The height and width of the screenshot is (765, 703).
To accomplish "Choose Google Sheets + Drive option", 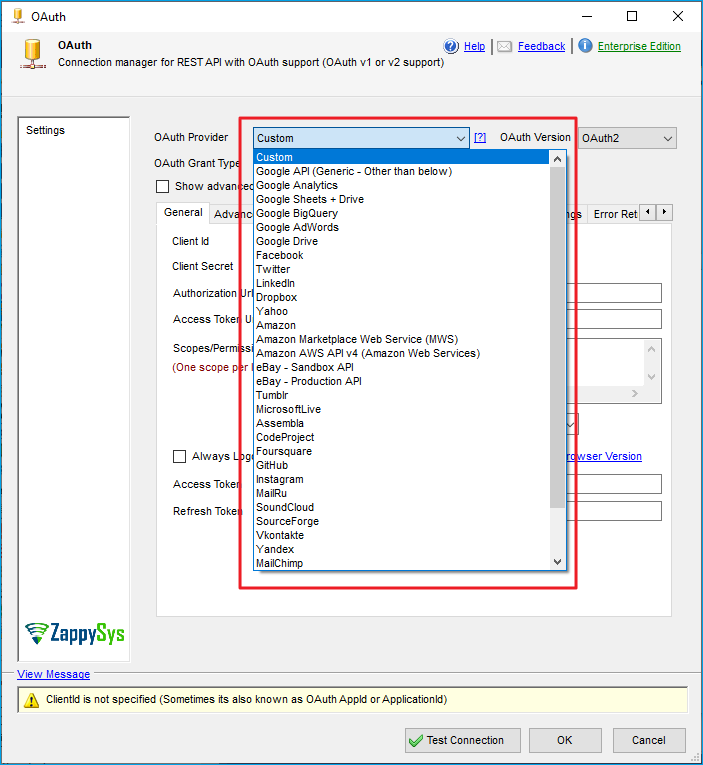I will 402,199.
